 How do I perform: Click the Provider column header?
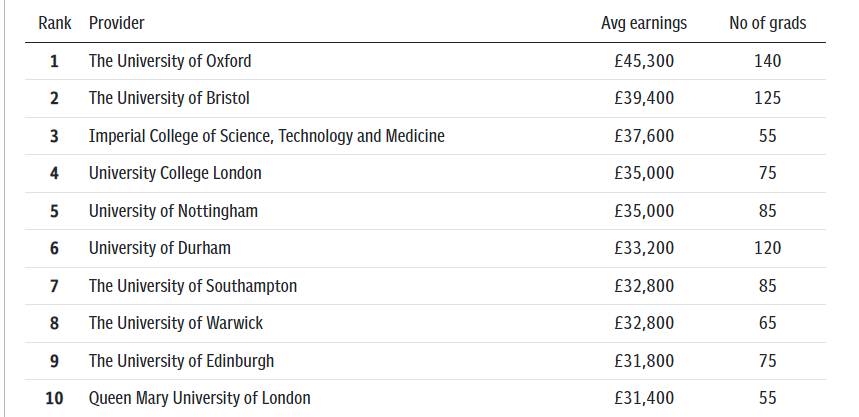click(117, 23)
